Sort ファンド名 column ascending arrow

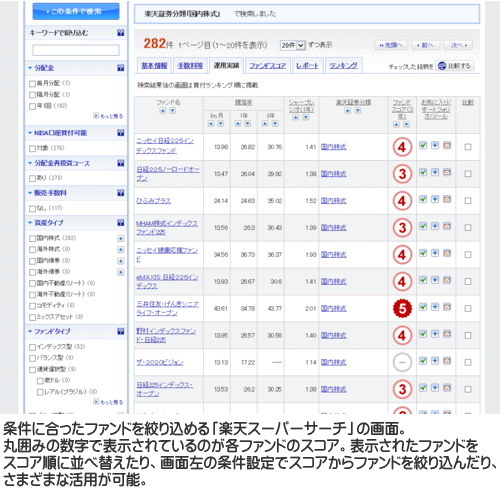(163, 111)
